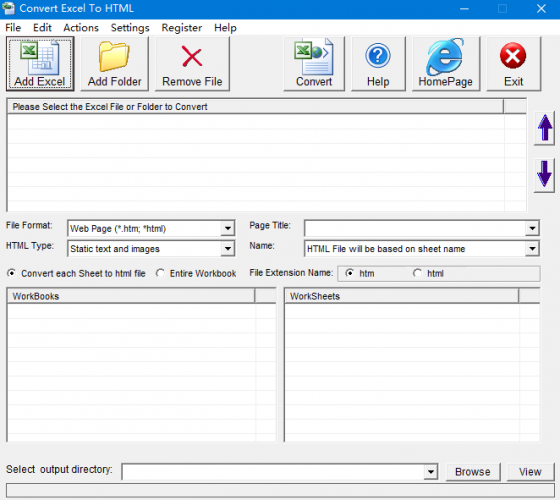
Task: Open the Actions menu
Action: coord(81,28)
